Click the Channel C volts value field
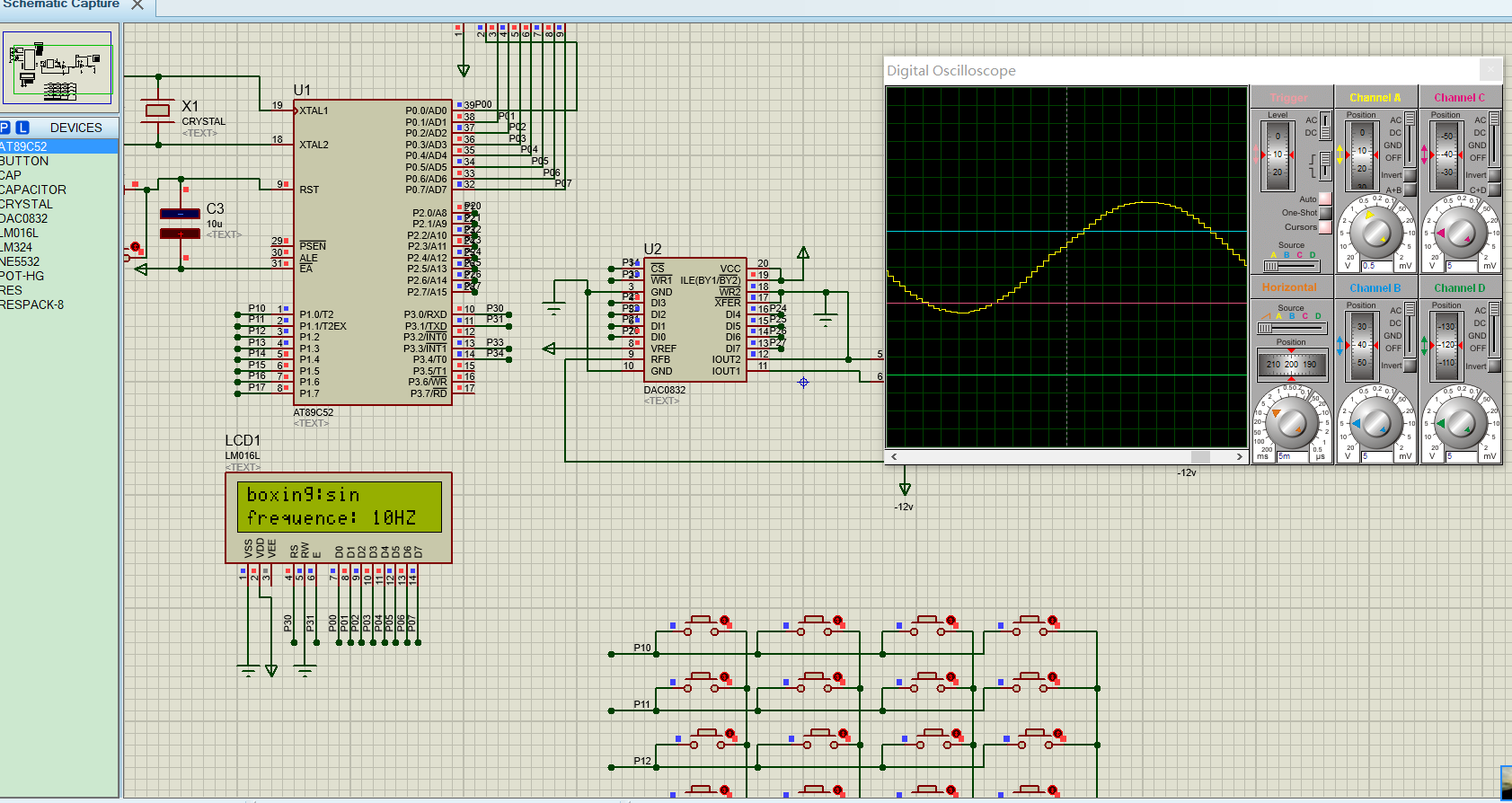The width and height of the screenshot is (1512, 803). (x=1463, y=266)
